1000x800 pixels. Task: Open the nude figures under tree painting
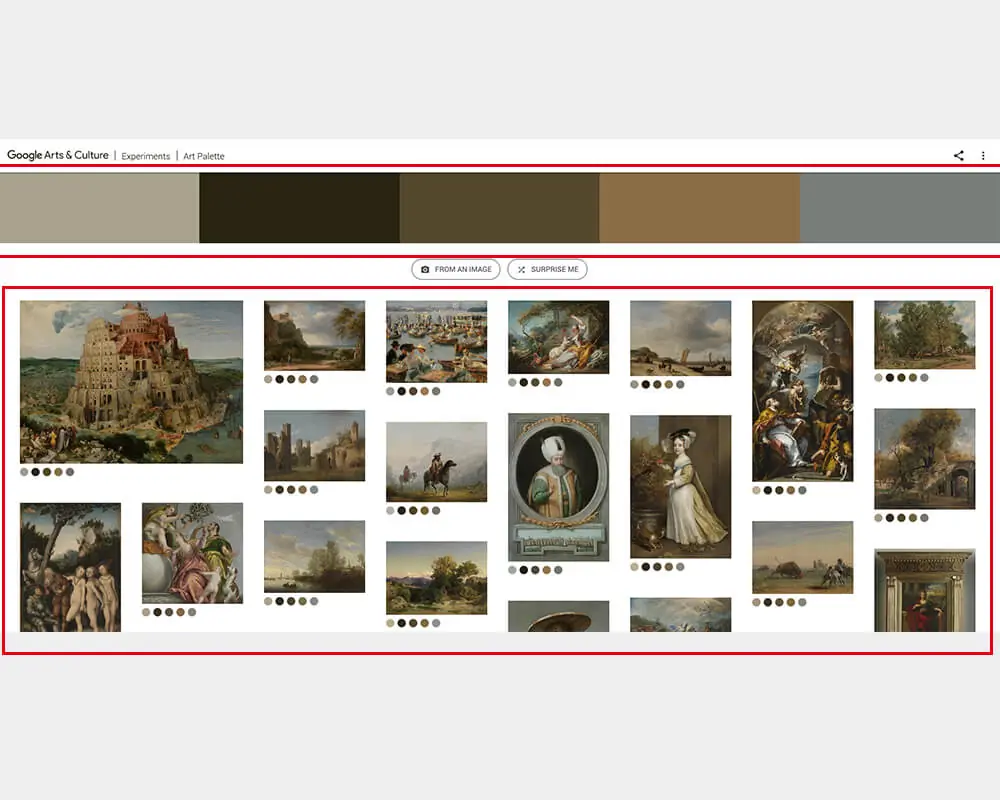pos(70,567)
